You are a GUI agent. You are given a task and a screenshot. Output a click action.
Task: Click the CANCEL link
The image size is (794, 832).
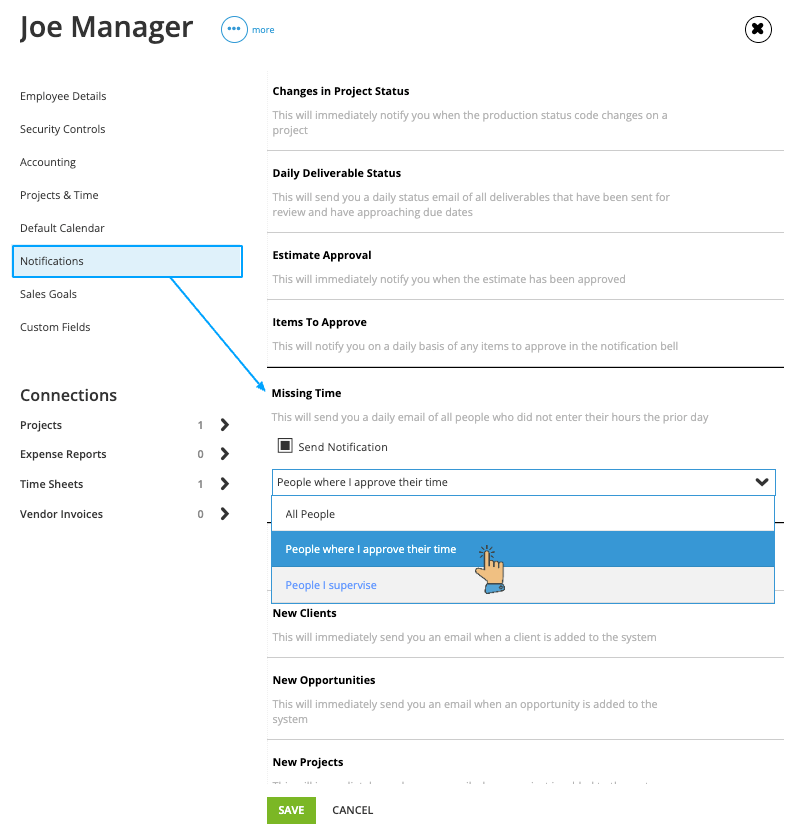pos(352,810)
